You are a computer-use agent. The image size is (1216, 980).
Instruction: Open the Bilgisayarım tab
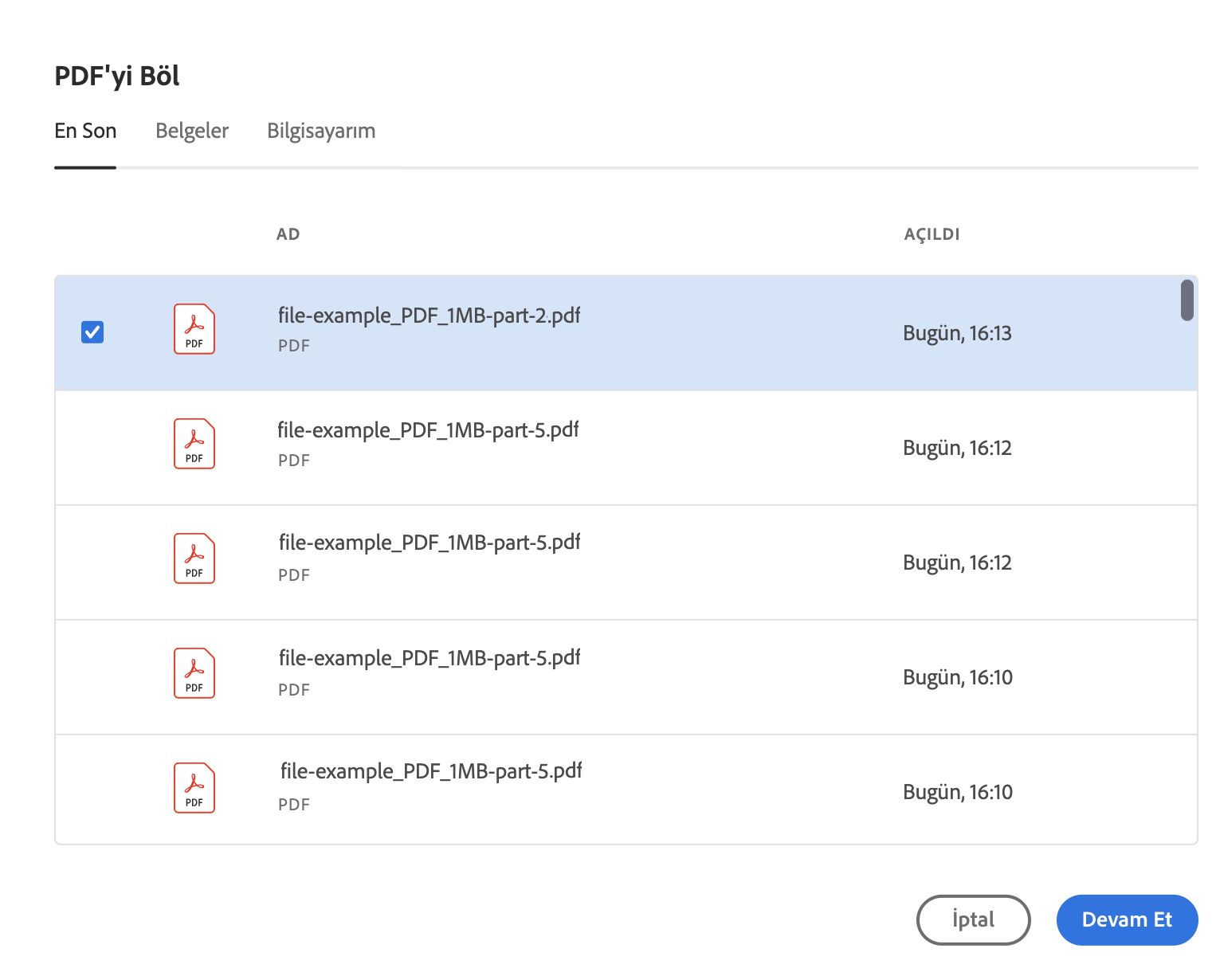[321, 131]
